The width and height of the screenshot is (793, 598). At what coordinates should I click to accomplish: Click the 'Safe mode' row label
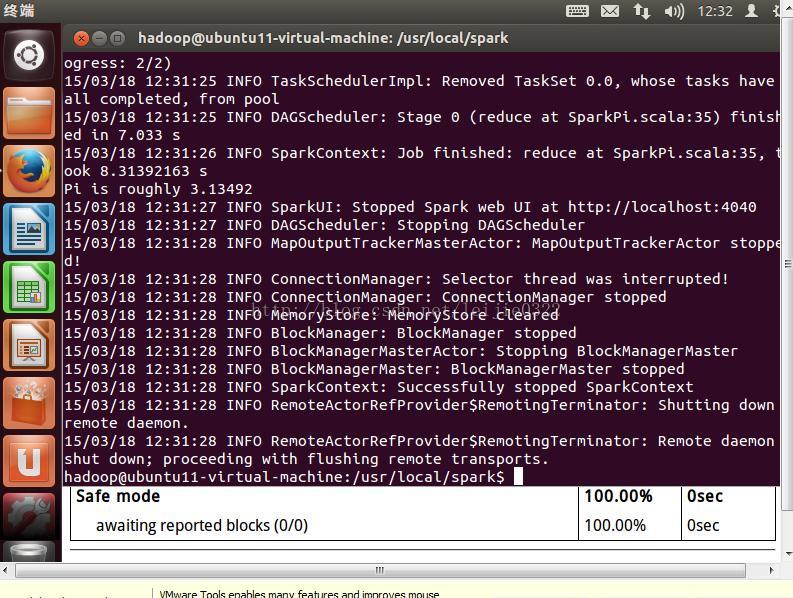(x=118, y=496)
